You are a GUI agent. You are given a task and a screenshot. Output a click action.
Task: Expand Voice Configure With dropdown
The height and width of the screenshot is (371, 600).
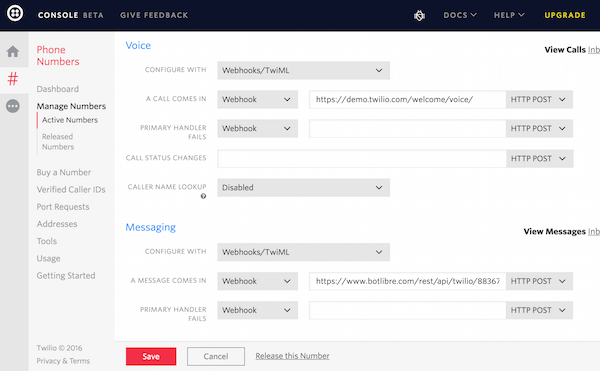coord(303,70)
